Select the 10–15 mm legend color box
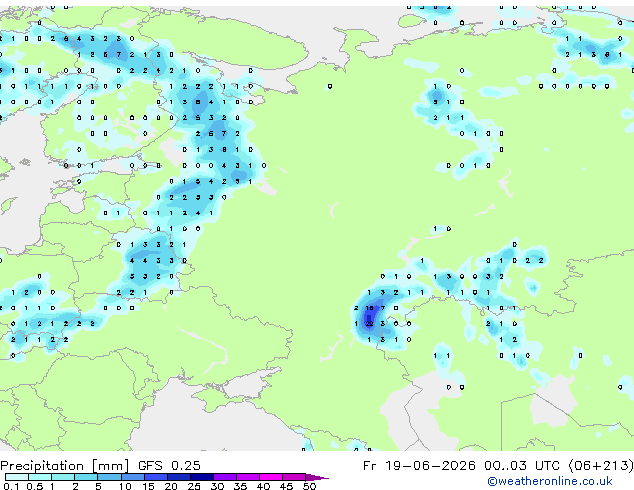Viewport: 634px width, 490px height. tap(132, 477)
